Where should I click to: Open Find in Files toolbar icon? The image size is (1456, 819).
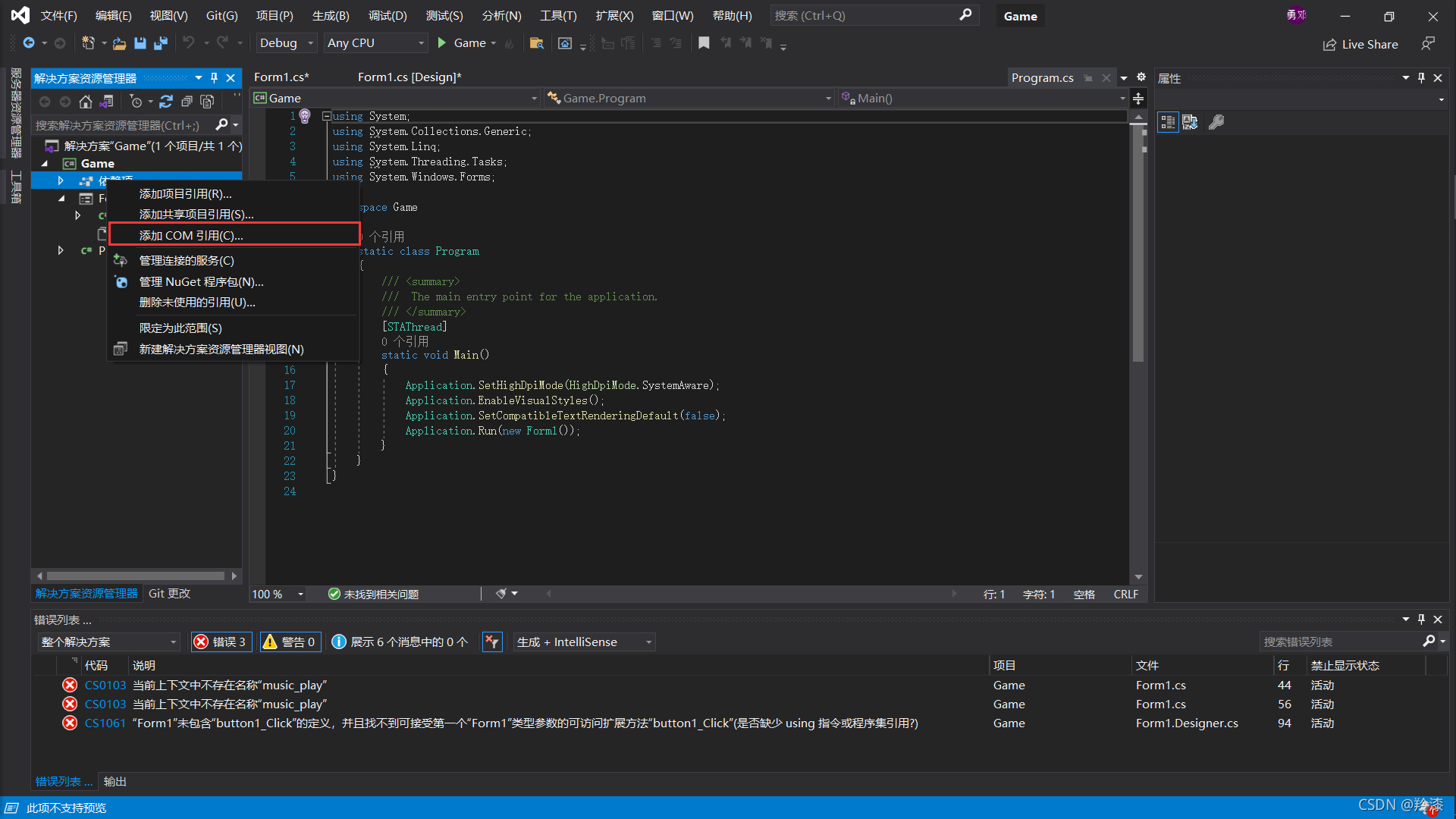pos(536,43)
